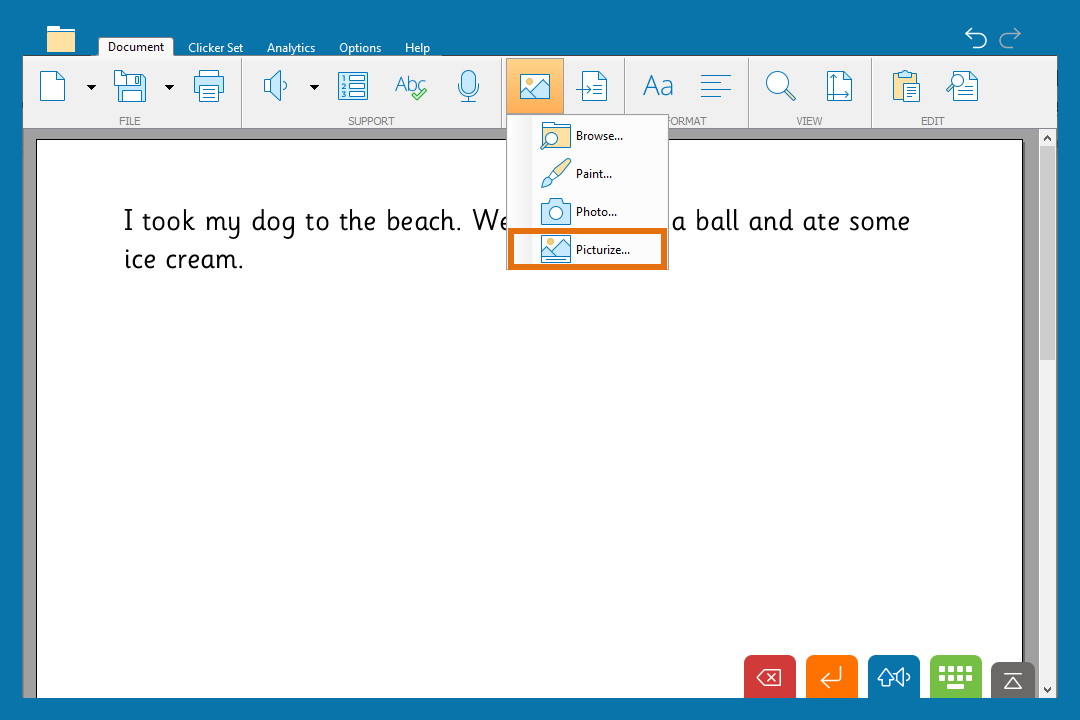
Task: Toggle the green on-screen keyboard button
Action: pyautogui.click(x=955, y=677)
